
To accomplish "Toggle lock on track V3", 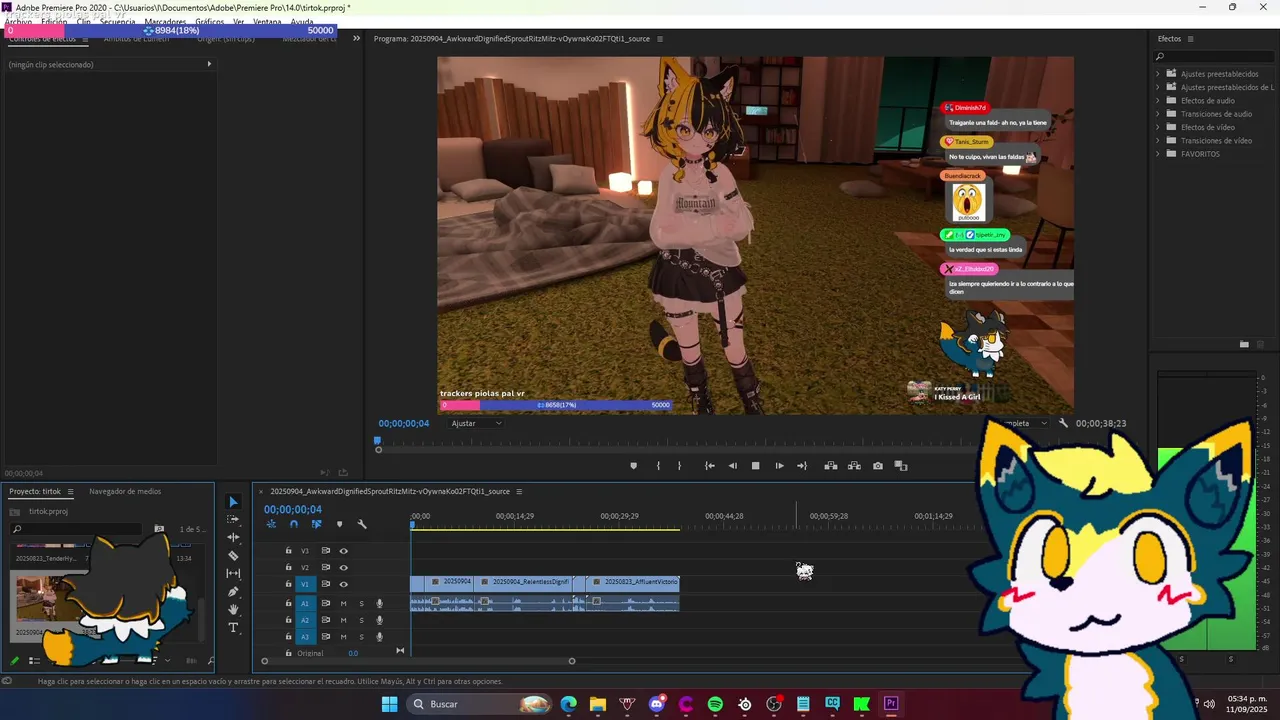I will (x=288, y=551).
